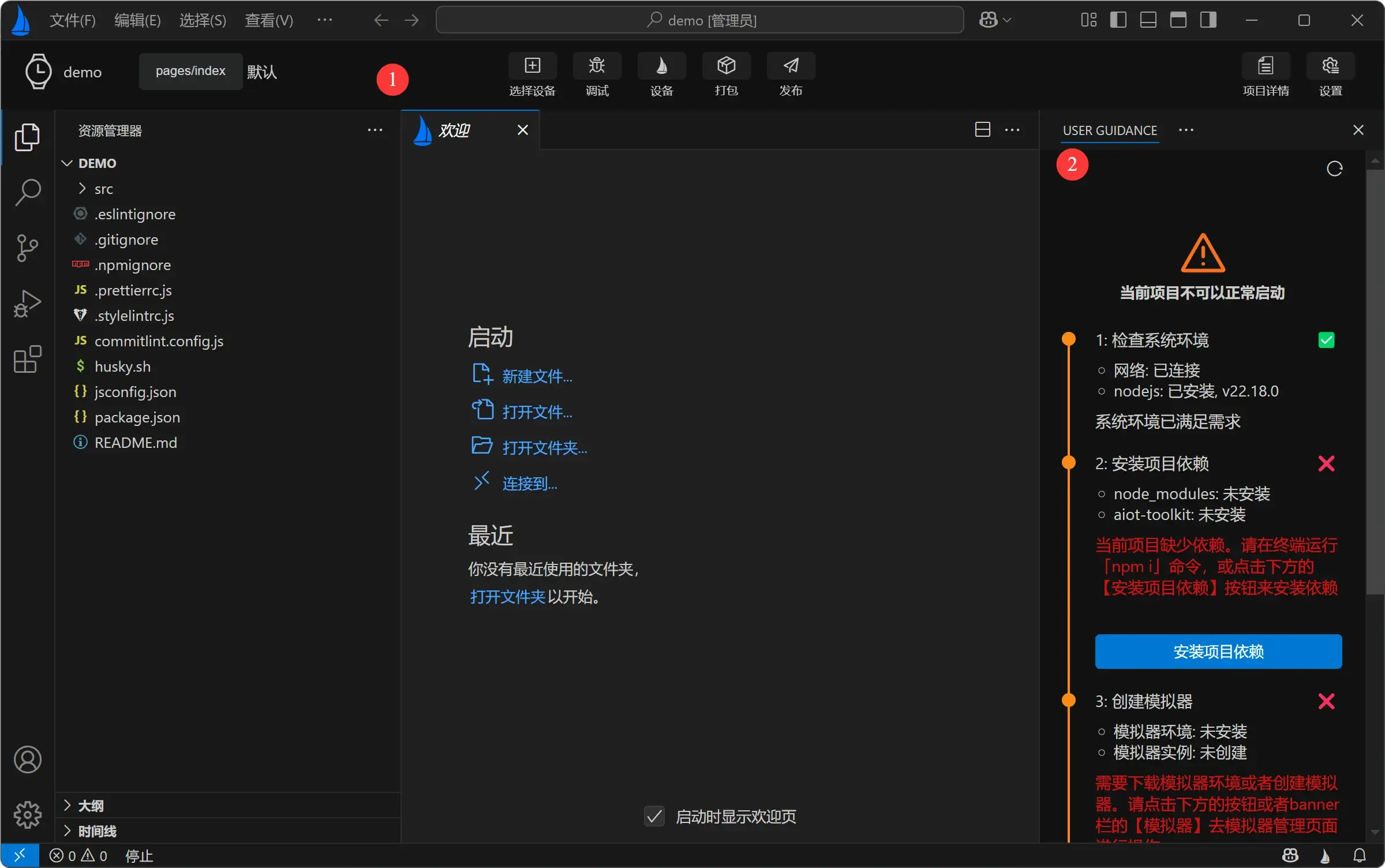Uncheck 启动时显示欢迎页 checkbox

pyautogui.click(x=654, y=816)
